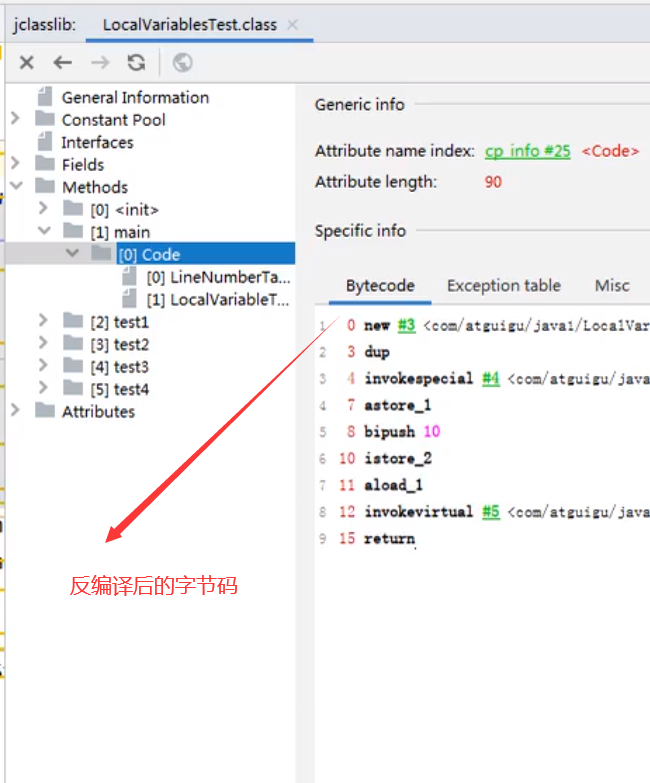Screen dimensions: 650x783
Task: Open the web browser globe icon
Action: click(183, 62)
